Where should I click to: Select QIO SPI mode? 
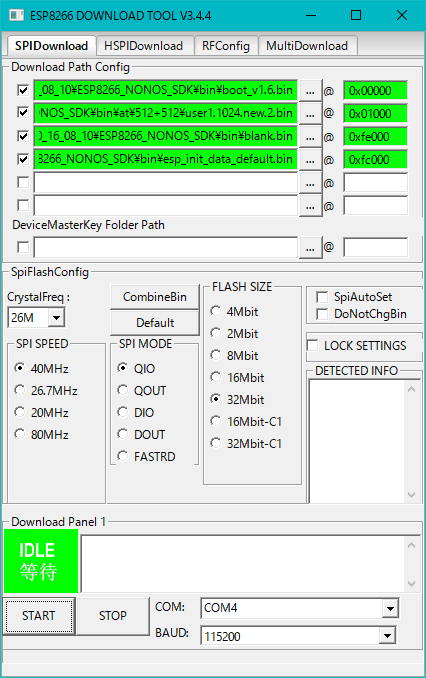136,368
